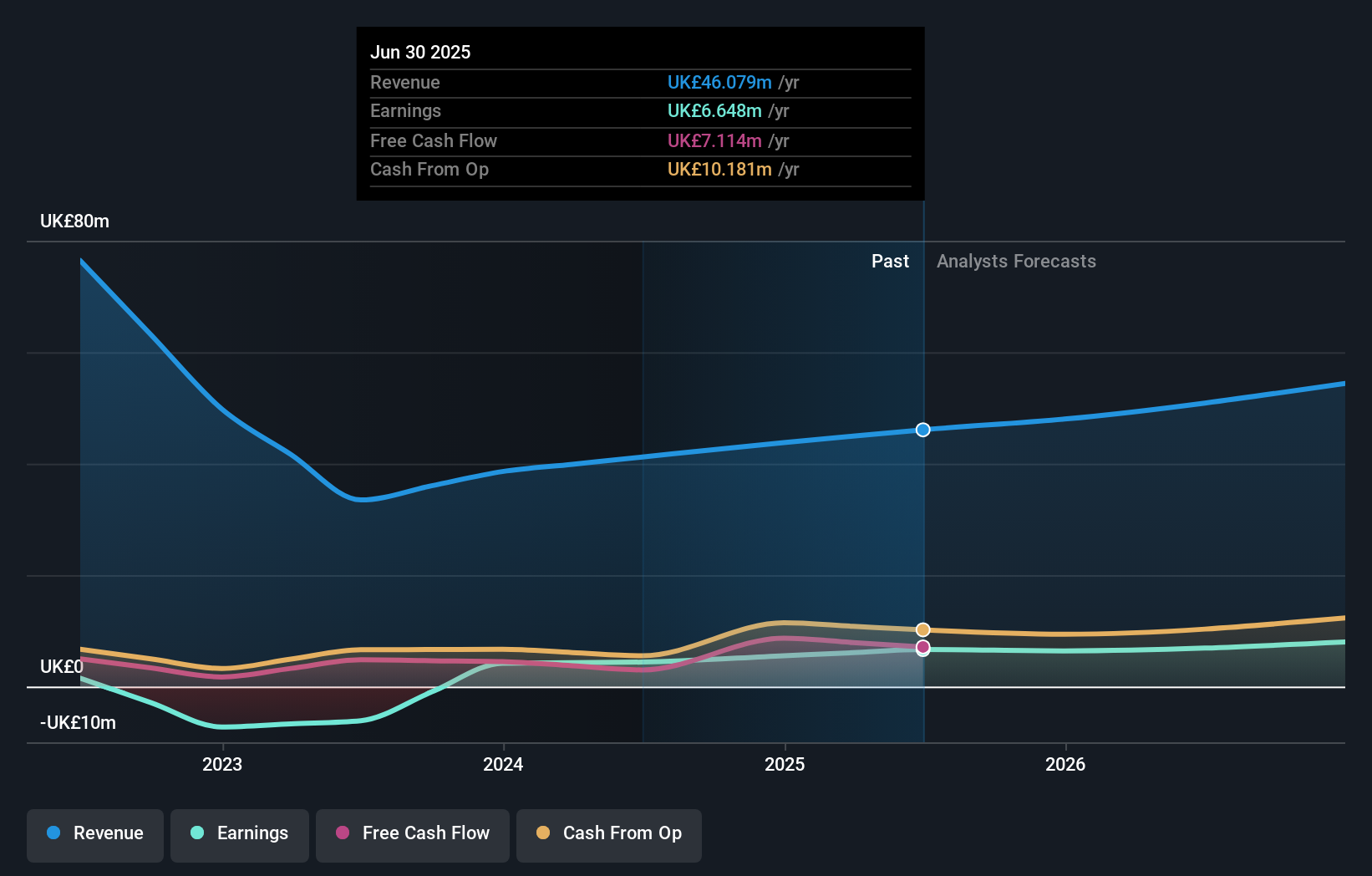Click the Jun 30 2025 tooltip header
The image size is (1372, 876).
pos(420,52)
